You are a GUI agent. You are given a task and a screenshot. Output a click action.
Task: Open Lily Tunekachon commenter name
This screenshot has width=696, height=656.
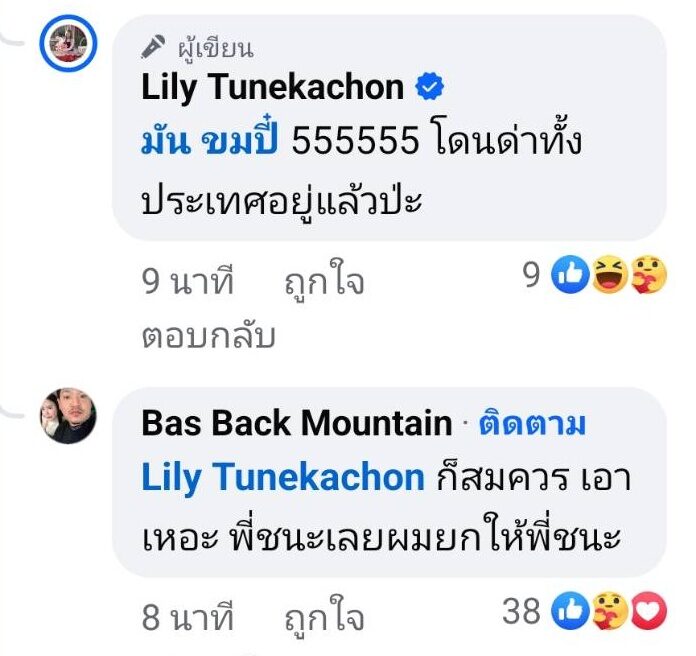tap(273, 87)
